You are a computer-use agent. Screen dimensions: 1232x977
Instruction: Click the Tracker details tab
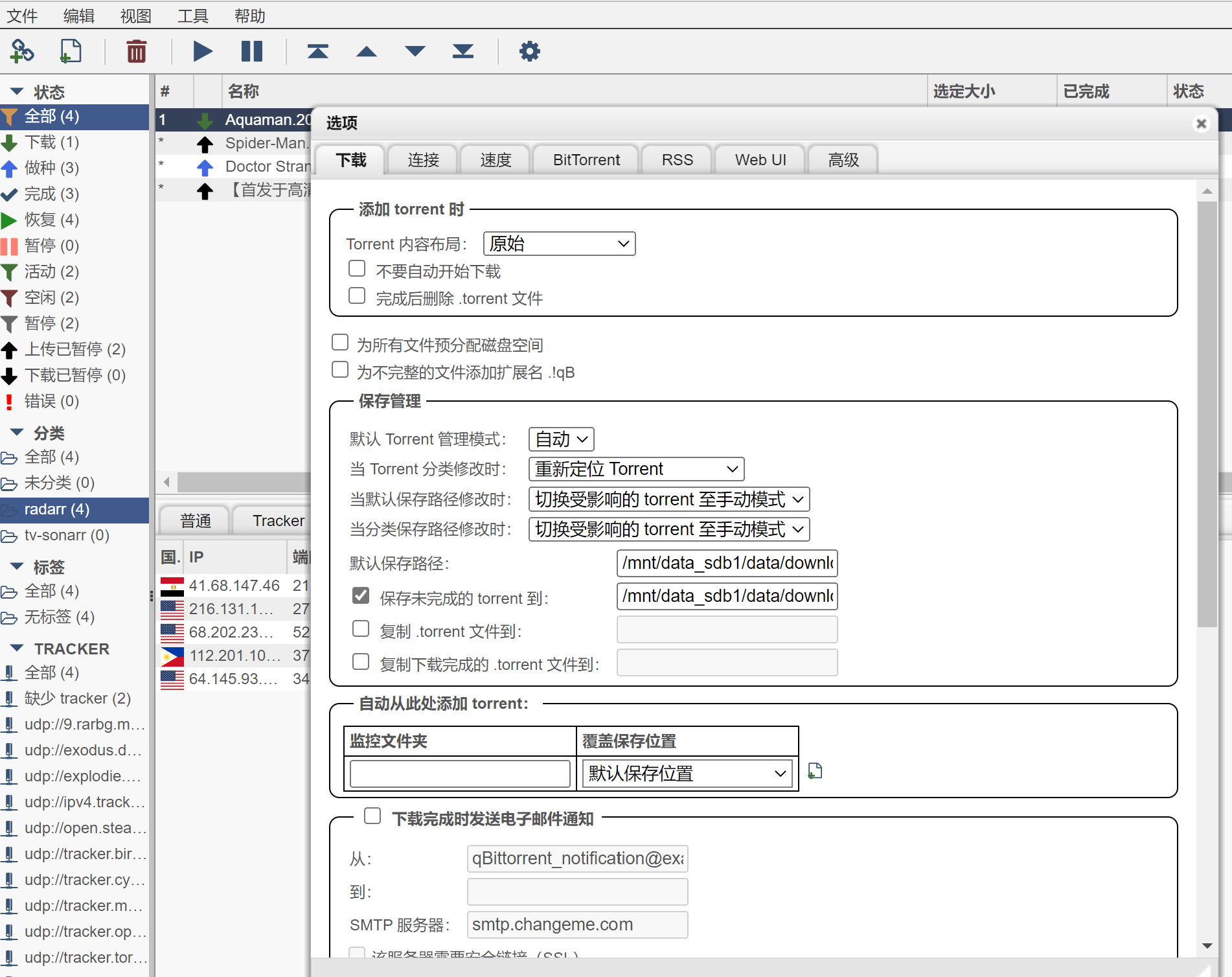tap(278, 521)
